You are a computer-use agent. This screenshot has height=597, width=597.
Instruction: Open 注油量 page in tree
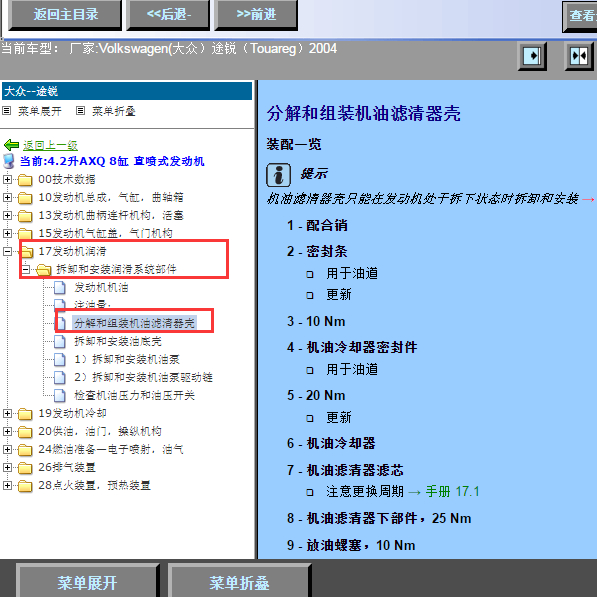pyautogui.click(x=93, y=305)
